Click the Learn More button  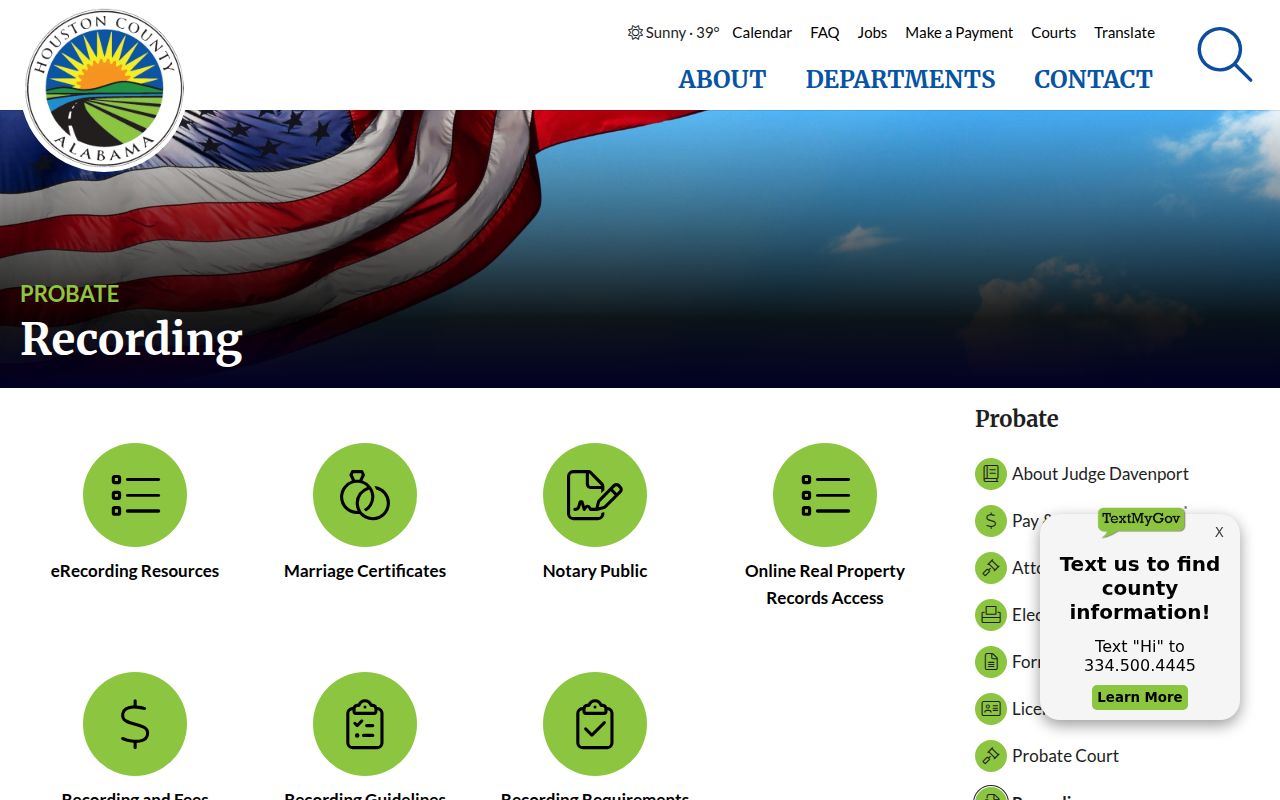(x=1140, y=697)
